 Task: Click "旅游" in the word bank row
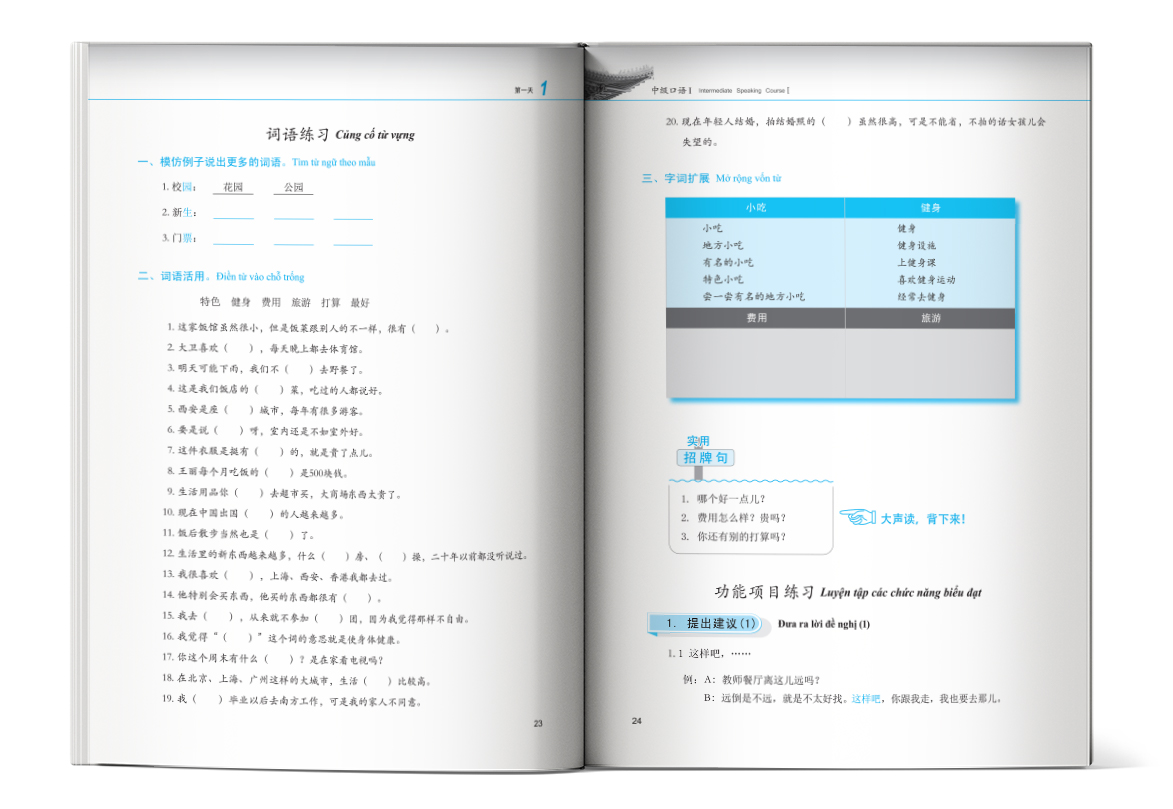click(301, 302)
